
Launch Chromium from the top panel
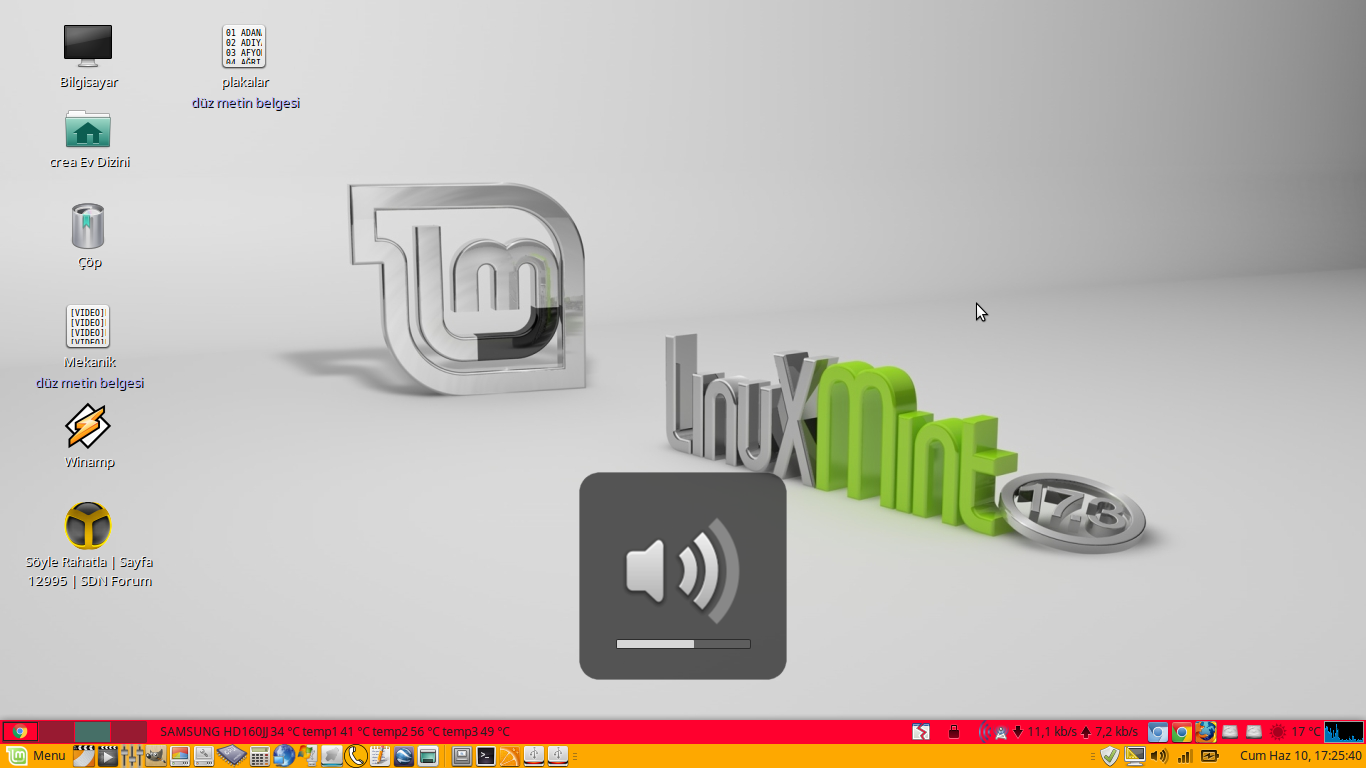click(x=1158, y=732)
